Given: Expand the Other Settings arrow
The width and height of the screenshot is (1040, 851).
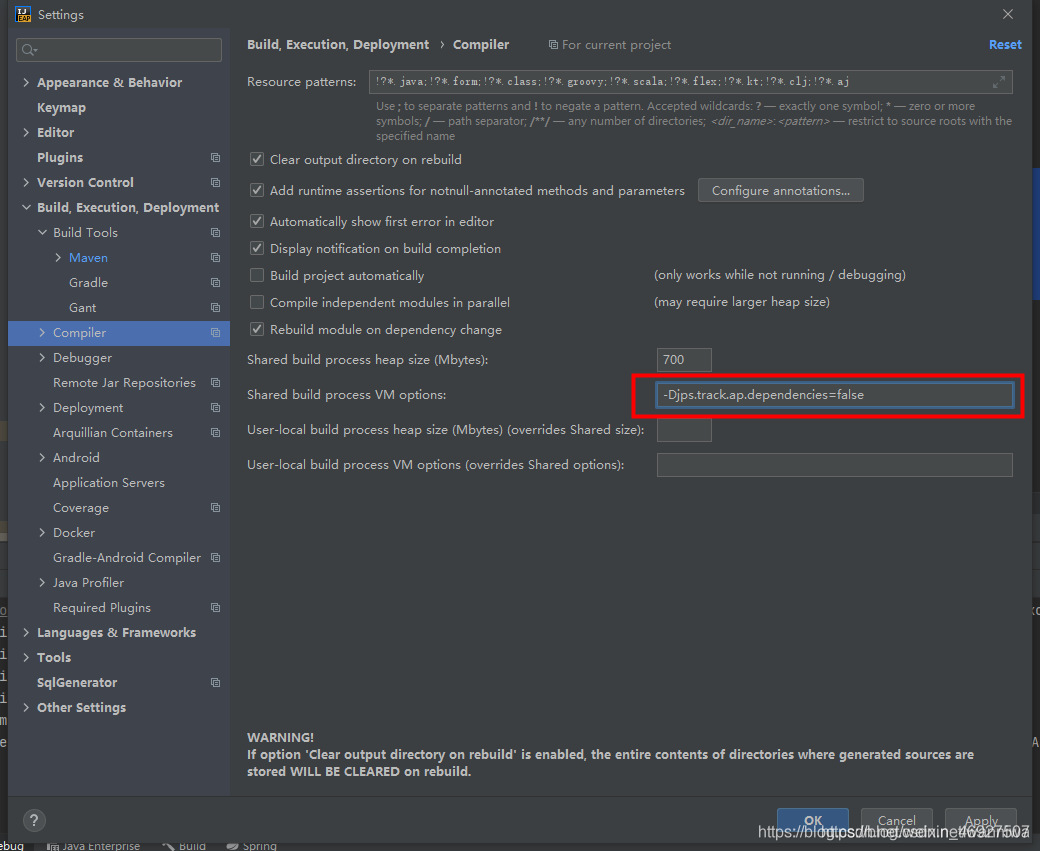Looking at the screenshot, I should pyautogui.click(x=26, y=708).
